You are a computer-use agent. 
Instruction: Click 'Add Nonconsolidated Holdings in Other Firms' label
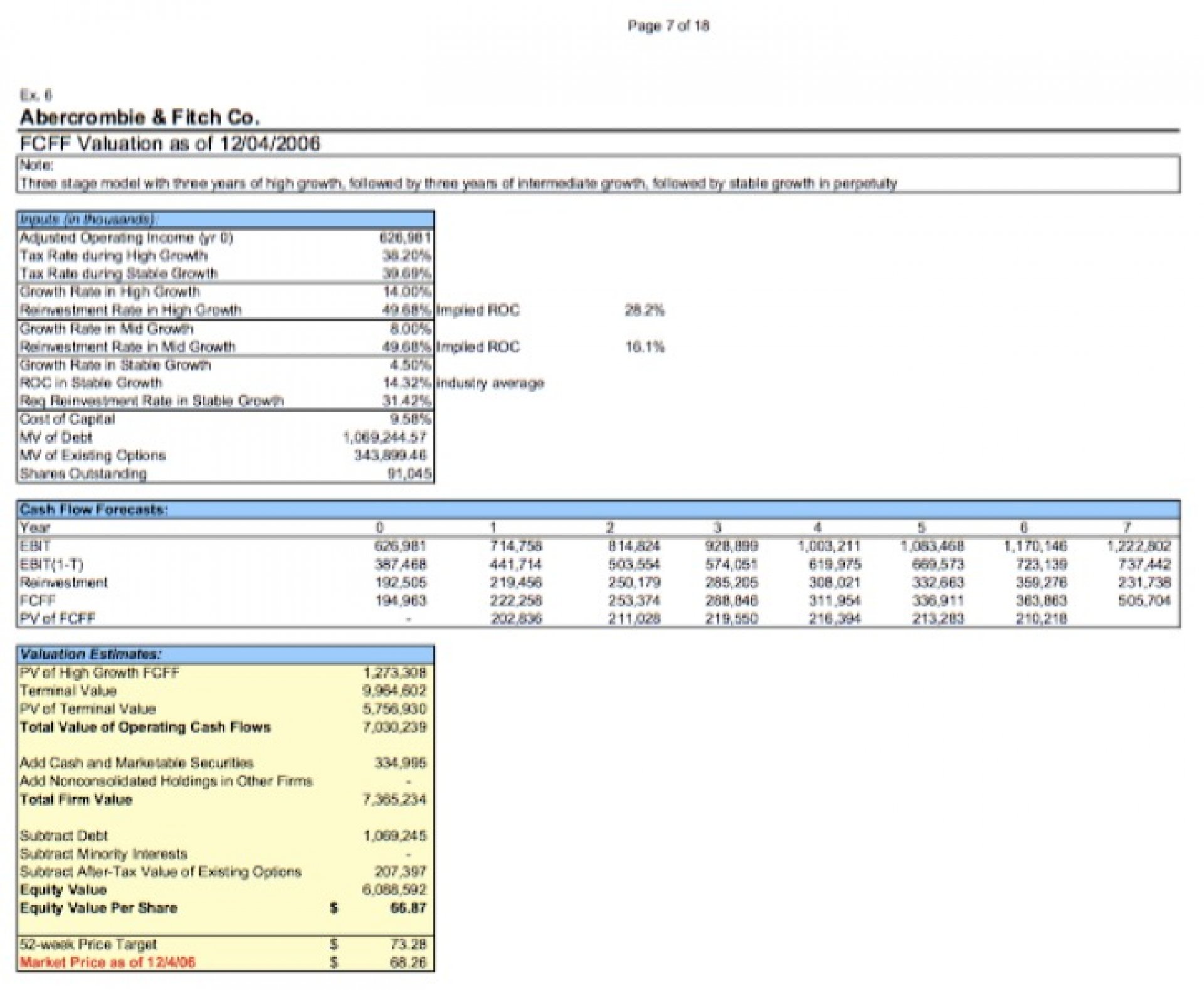pyautogui.click(x=166, y=781)
